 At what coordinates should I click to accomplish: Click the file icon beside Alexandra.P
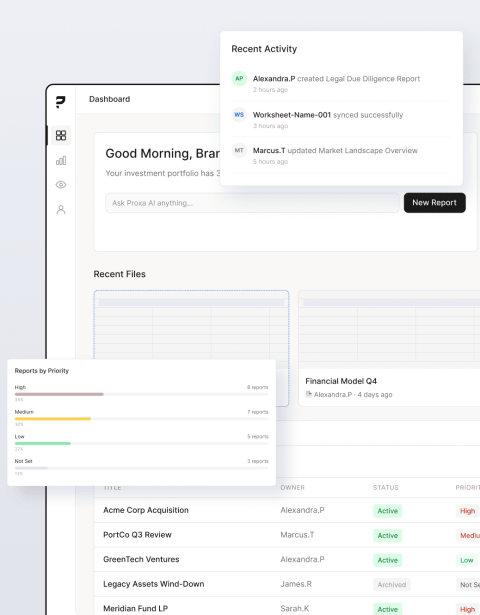tap(309, 394)
